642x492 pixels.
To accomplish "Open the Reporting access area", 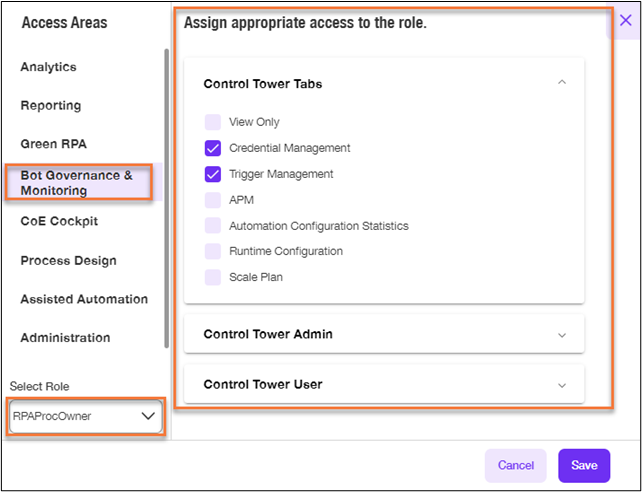I will (51, 106).
